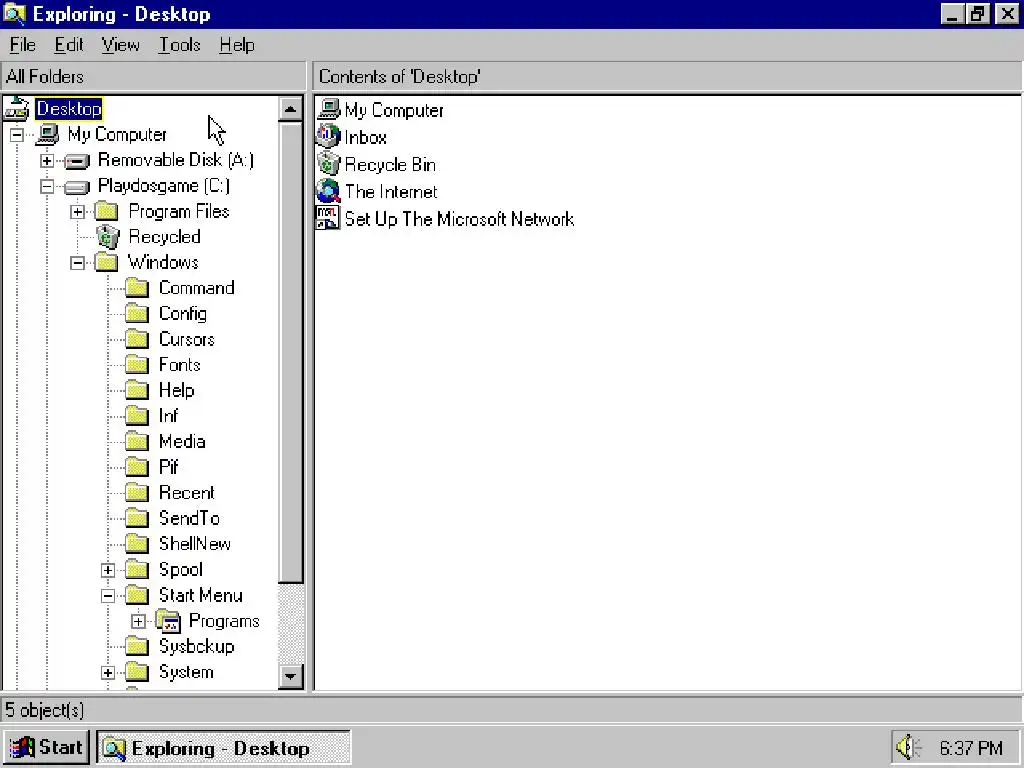Collapse the Start Menu folder node
1024x768 pixels.
[x=108, y=596]
